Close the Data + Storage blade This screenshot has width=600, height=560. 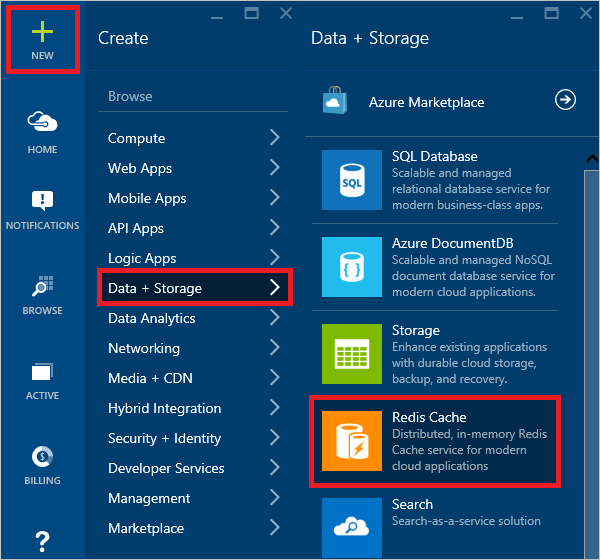click(x=586, y=13)
